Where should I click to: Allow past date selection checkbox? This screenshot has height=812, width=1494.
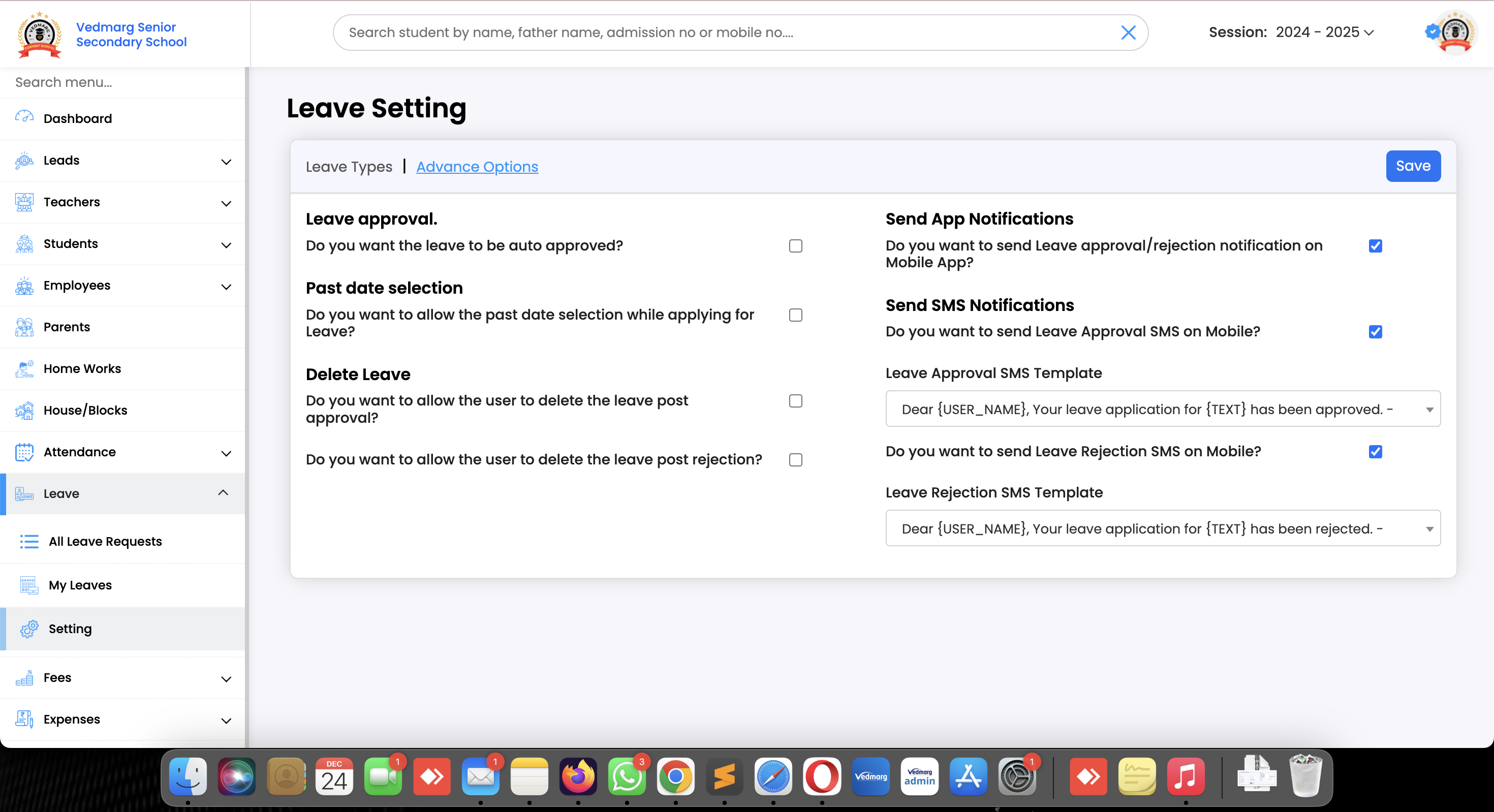click(x=796, y=315)
